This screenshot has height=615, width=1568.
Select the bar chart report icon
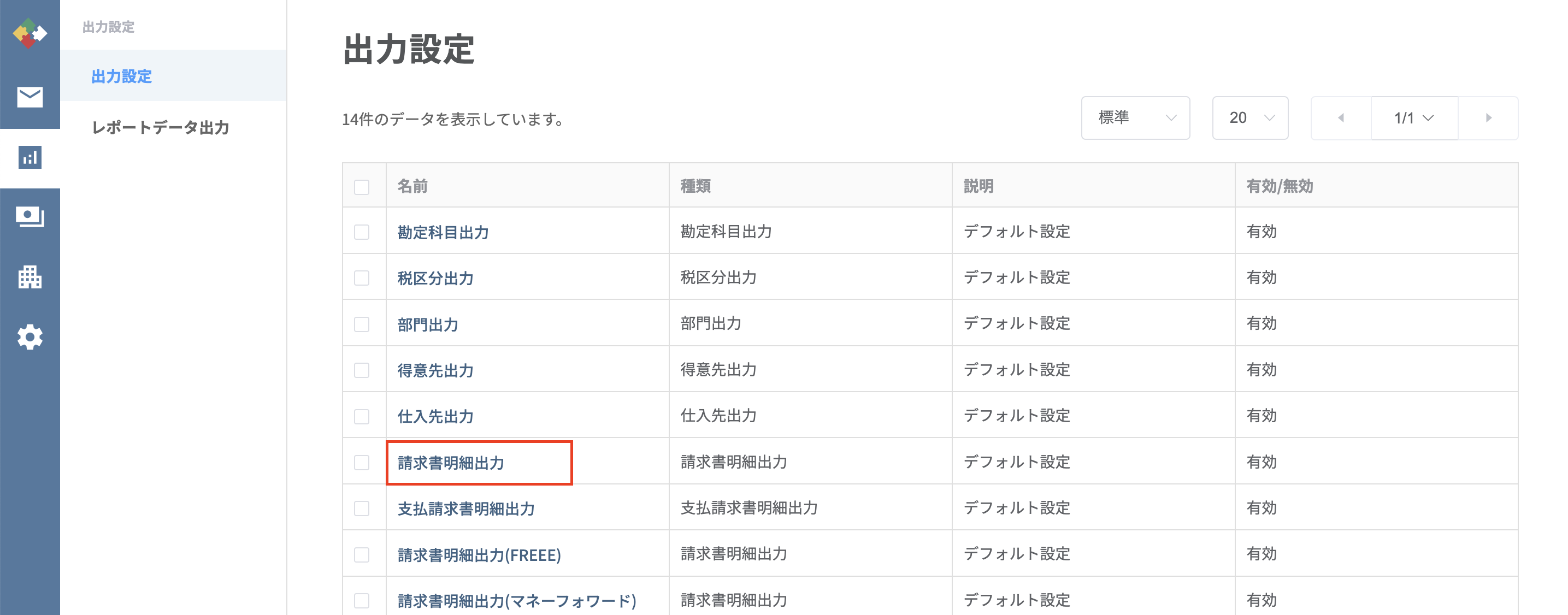30,157
